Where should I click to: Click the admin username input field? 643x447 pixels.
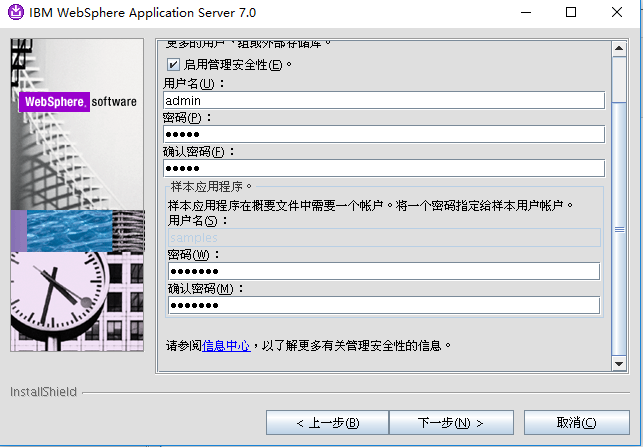(x=384, y=100)
